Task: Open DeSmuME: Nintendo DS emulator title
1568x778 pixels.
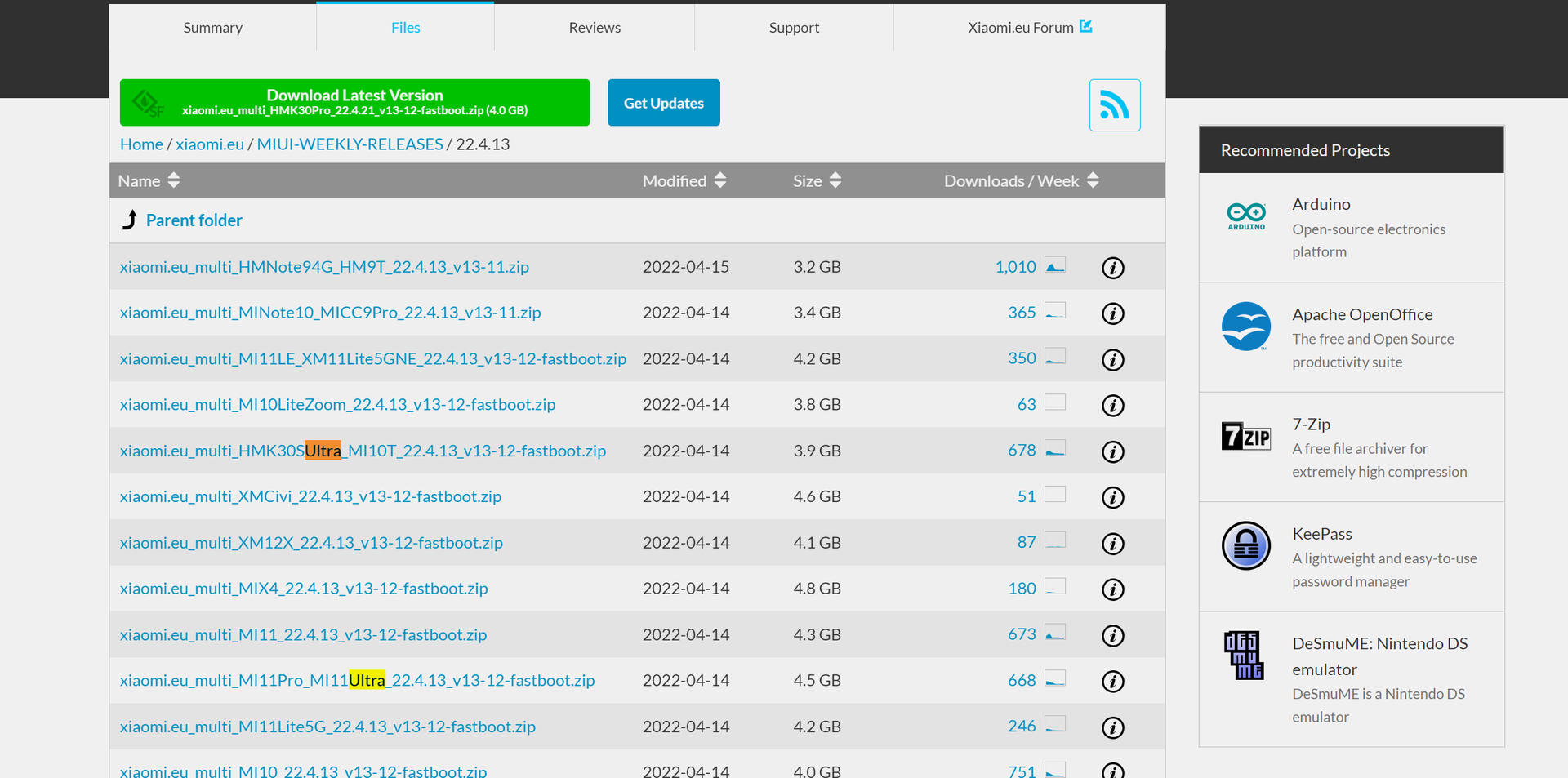Action: [1380, 656]
